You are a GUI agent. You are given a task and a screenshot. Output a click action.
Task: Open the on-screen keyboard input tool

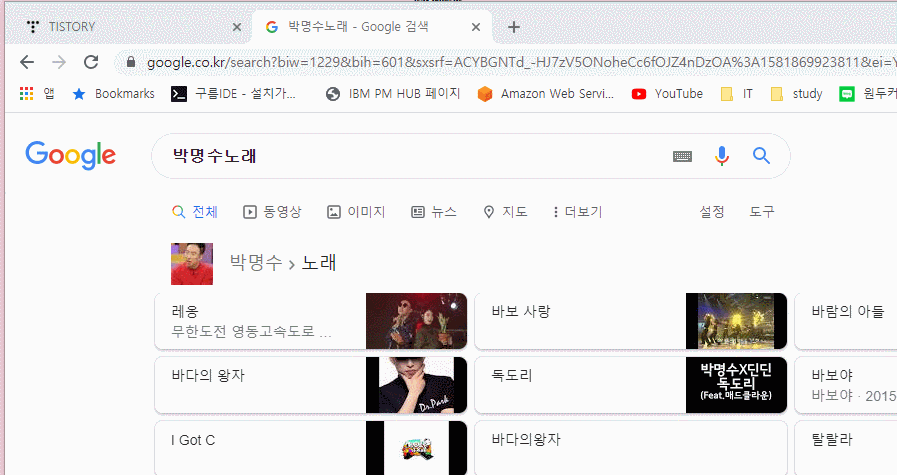682,156
